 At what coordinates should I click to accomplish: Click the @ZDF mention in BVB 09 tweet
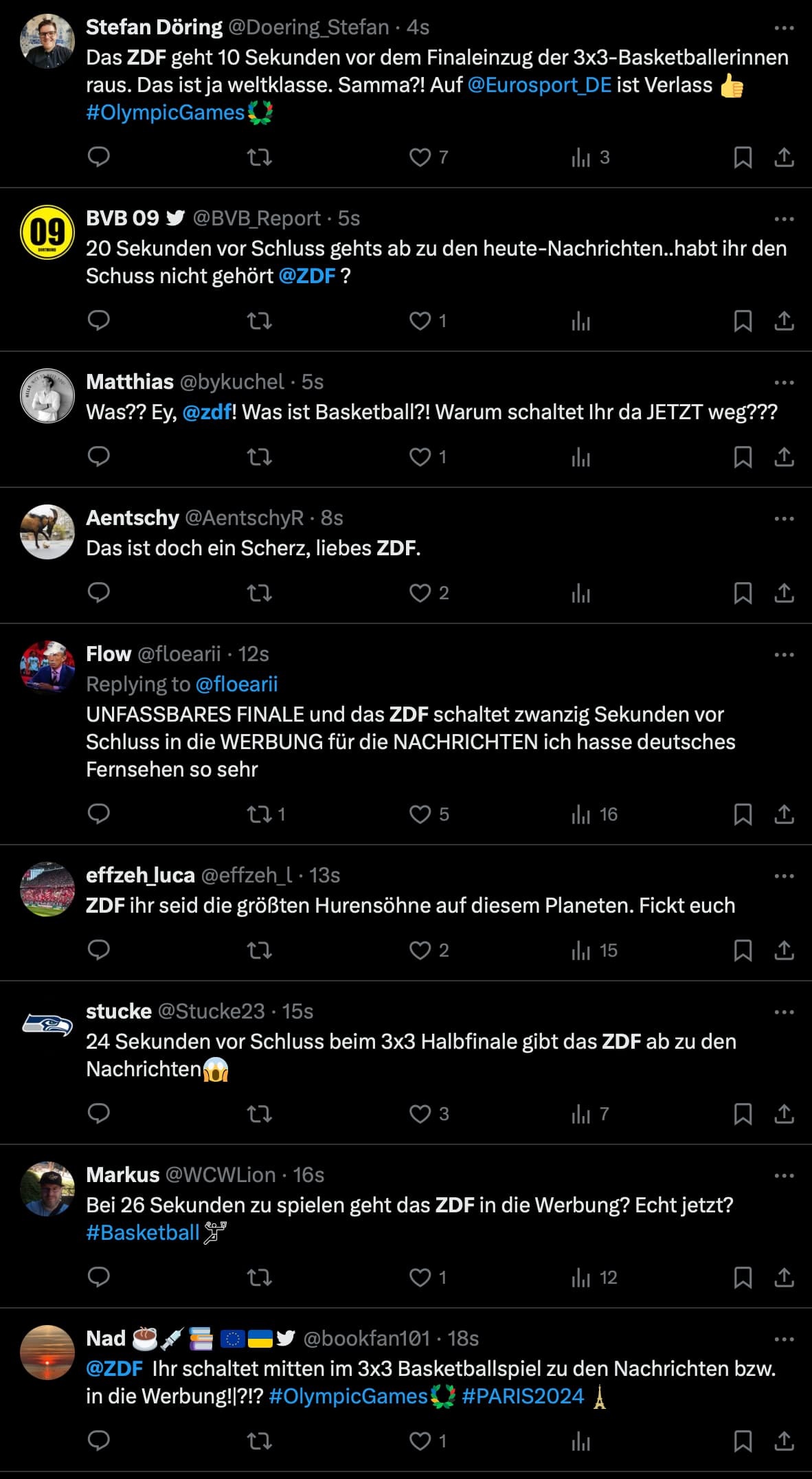(x=307, y=276)
